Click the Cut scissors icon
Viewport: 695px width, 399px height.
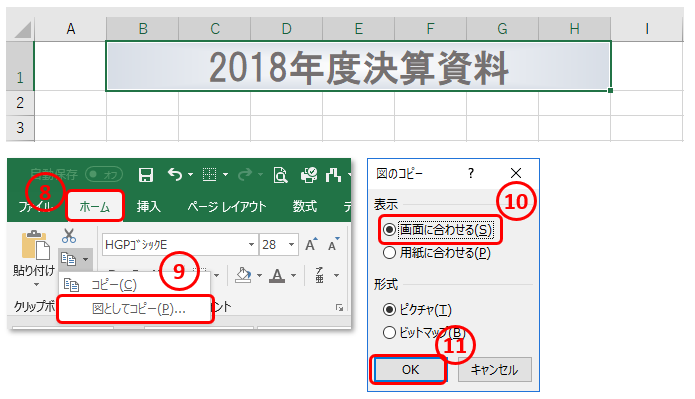[x=69, y=236]
